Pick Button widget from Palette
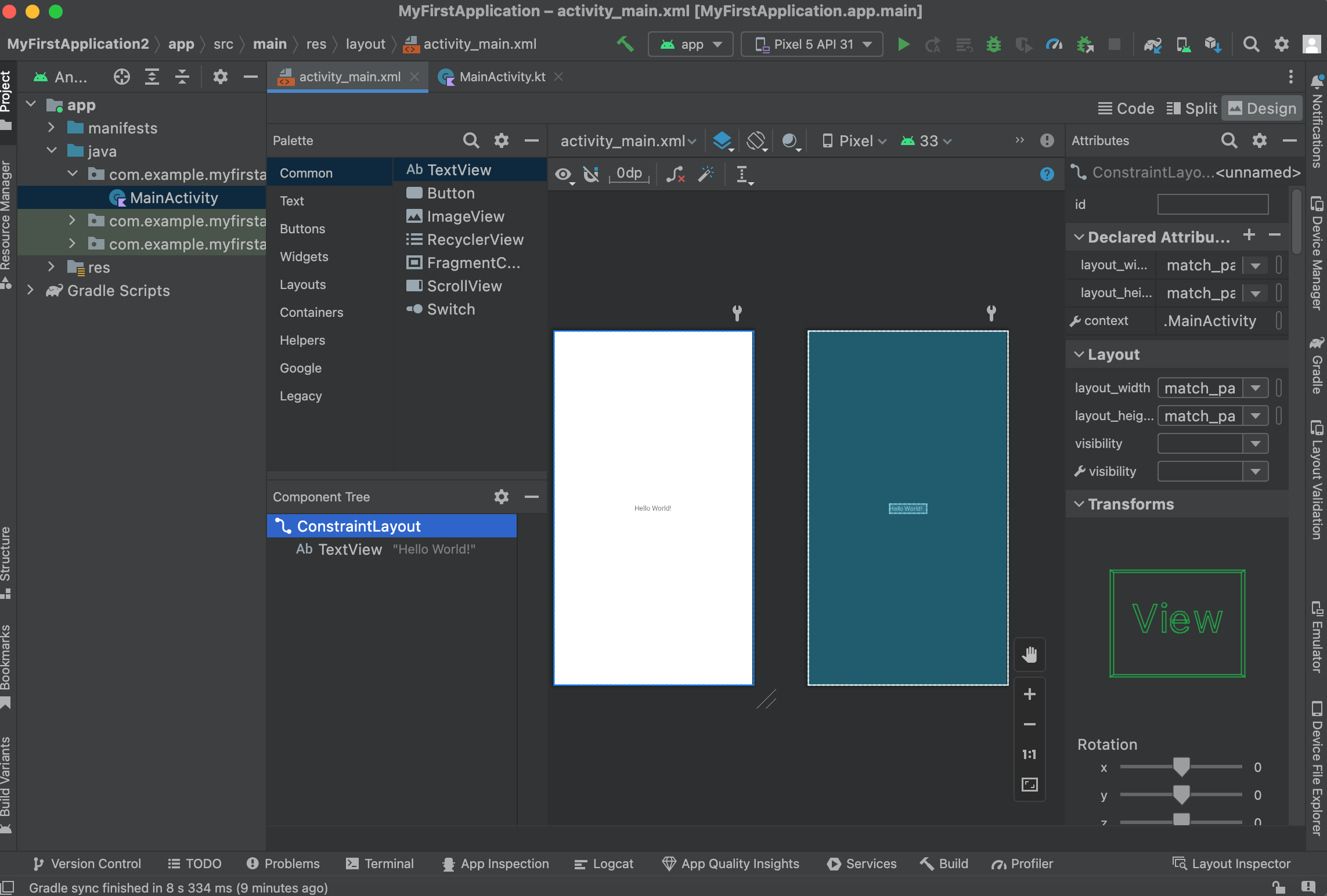Screen dimensions: 1327x896 pyautogui.click(x=470, y=193)
